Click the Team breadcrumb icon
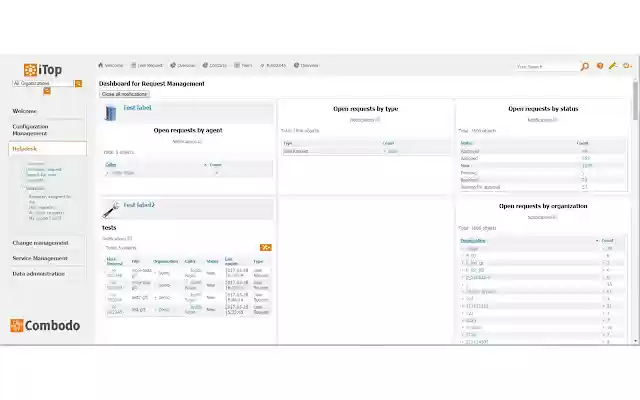Screen dimensions: 640x400 [x=237, y=65]
